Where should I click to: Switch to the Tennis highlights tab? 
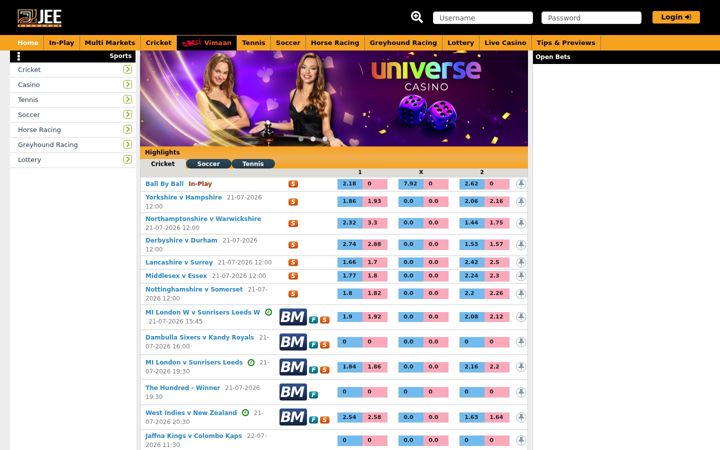(x=253, y=163)
